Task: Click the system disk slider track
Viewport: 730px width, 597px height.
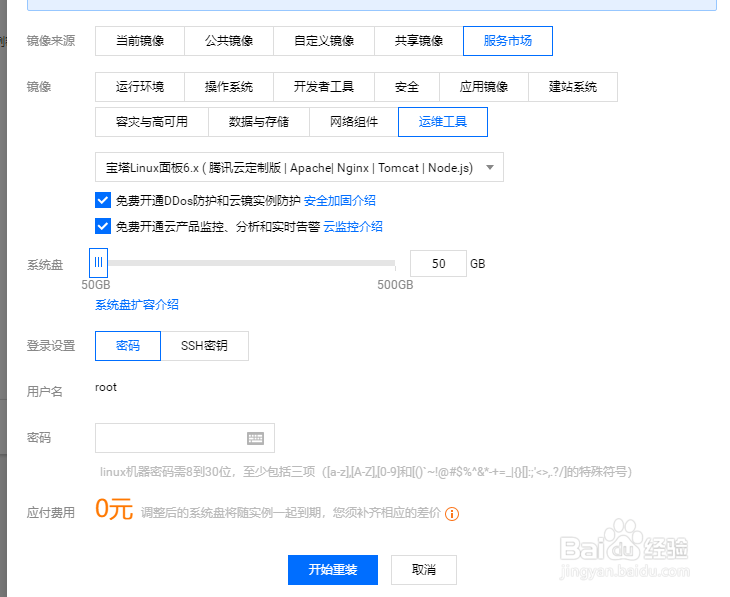Action: point(251,263)
